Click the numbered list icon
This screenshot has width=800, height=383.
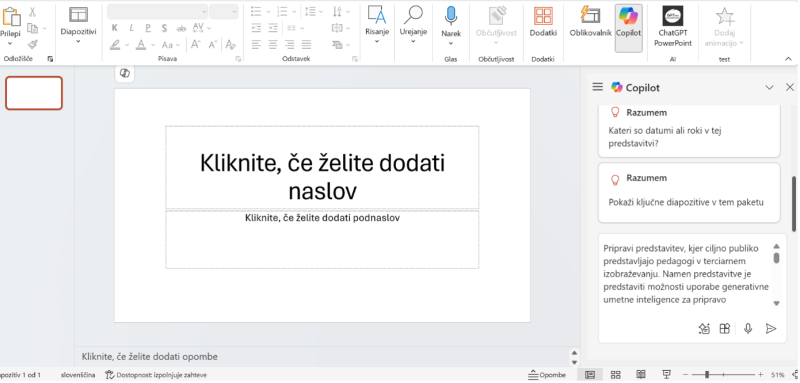pos(282,12)
